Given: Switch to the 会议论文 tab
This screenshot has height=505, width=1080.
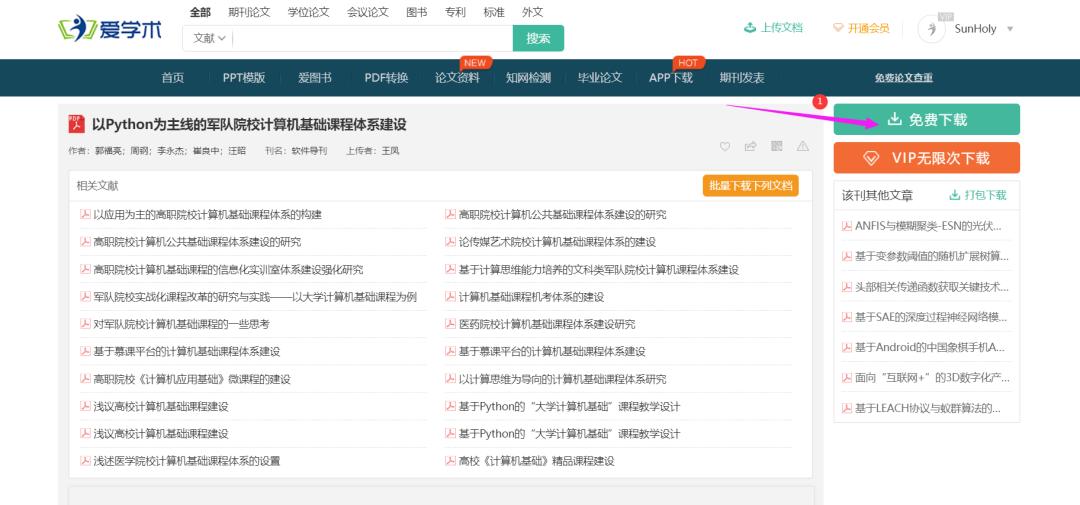Looking at the screenshot, I should (368, 12).
